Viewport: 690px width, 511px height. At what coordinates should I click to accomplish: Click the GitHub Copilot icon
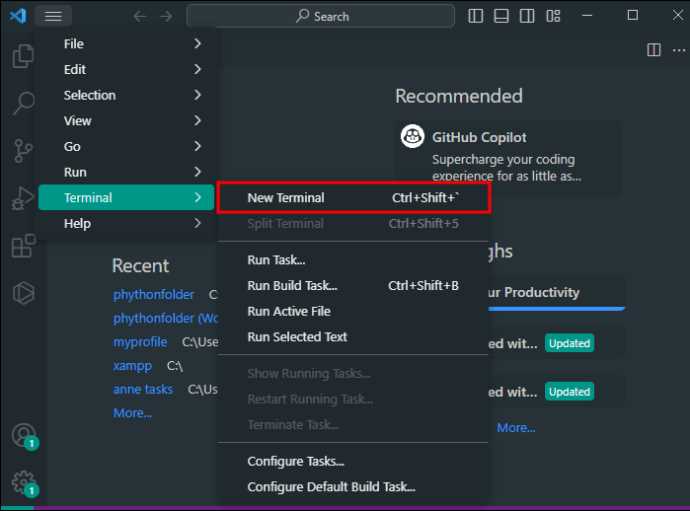point(412,136)
